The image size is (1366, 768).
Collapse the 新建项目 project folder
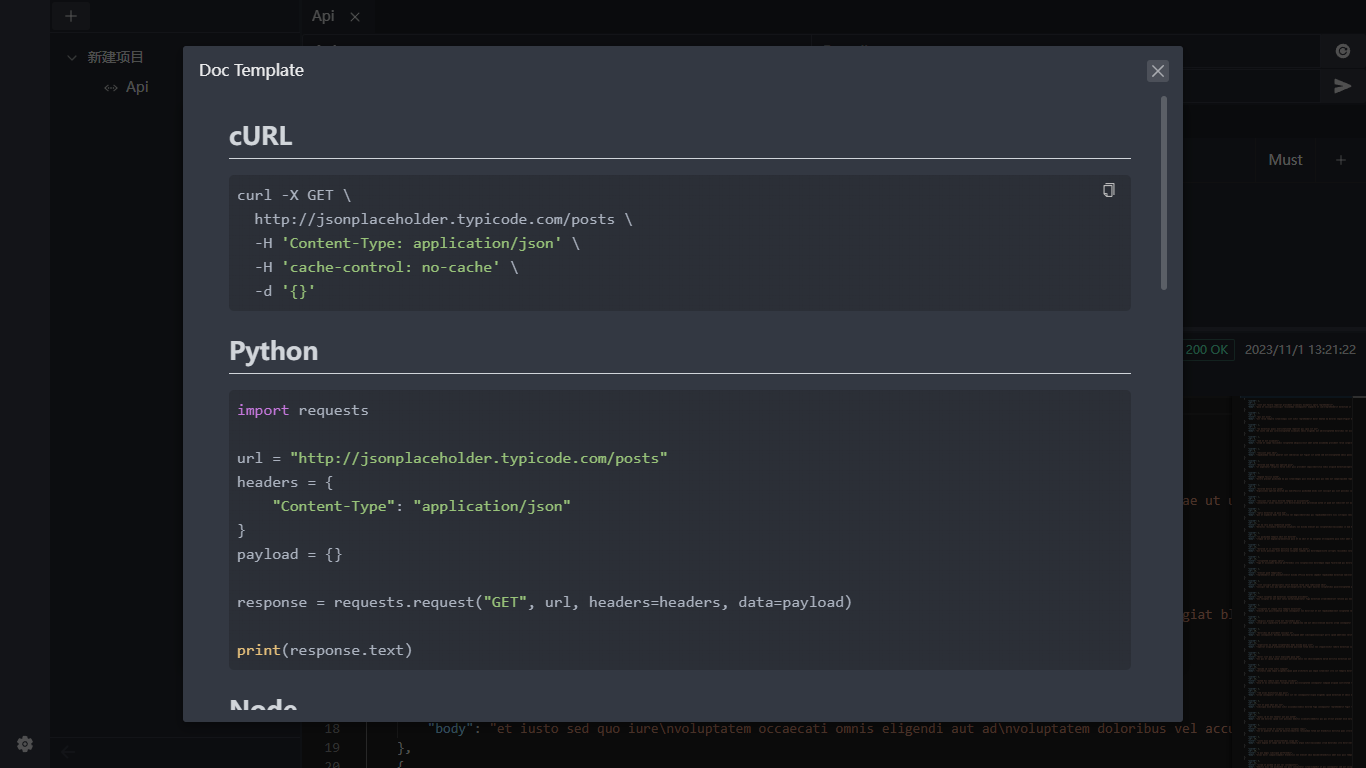pyautogui.click(x=72, y=58)
